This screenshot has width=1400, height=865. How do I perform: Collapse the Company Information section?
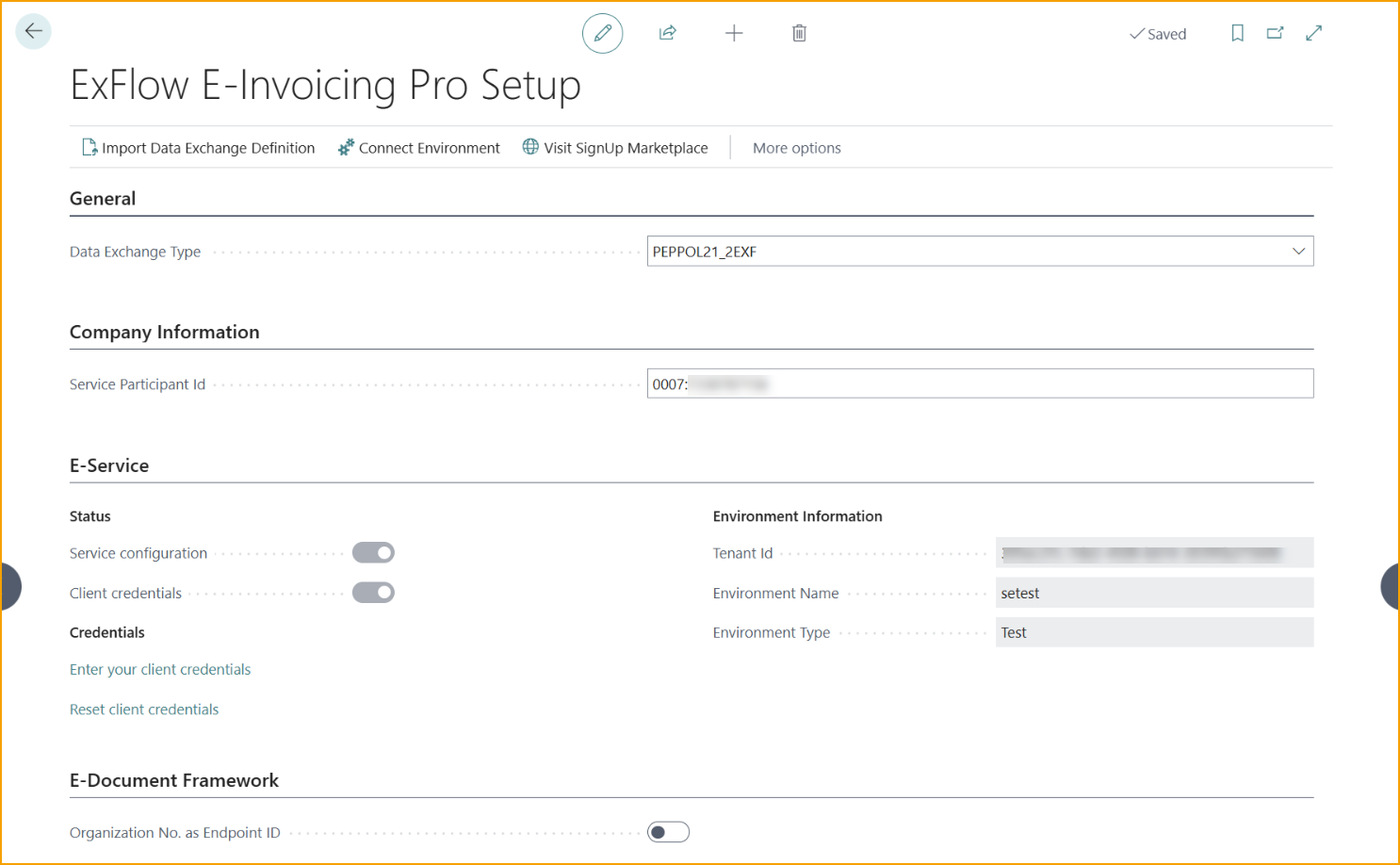[165, 333]
